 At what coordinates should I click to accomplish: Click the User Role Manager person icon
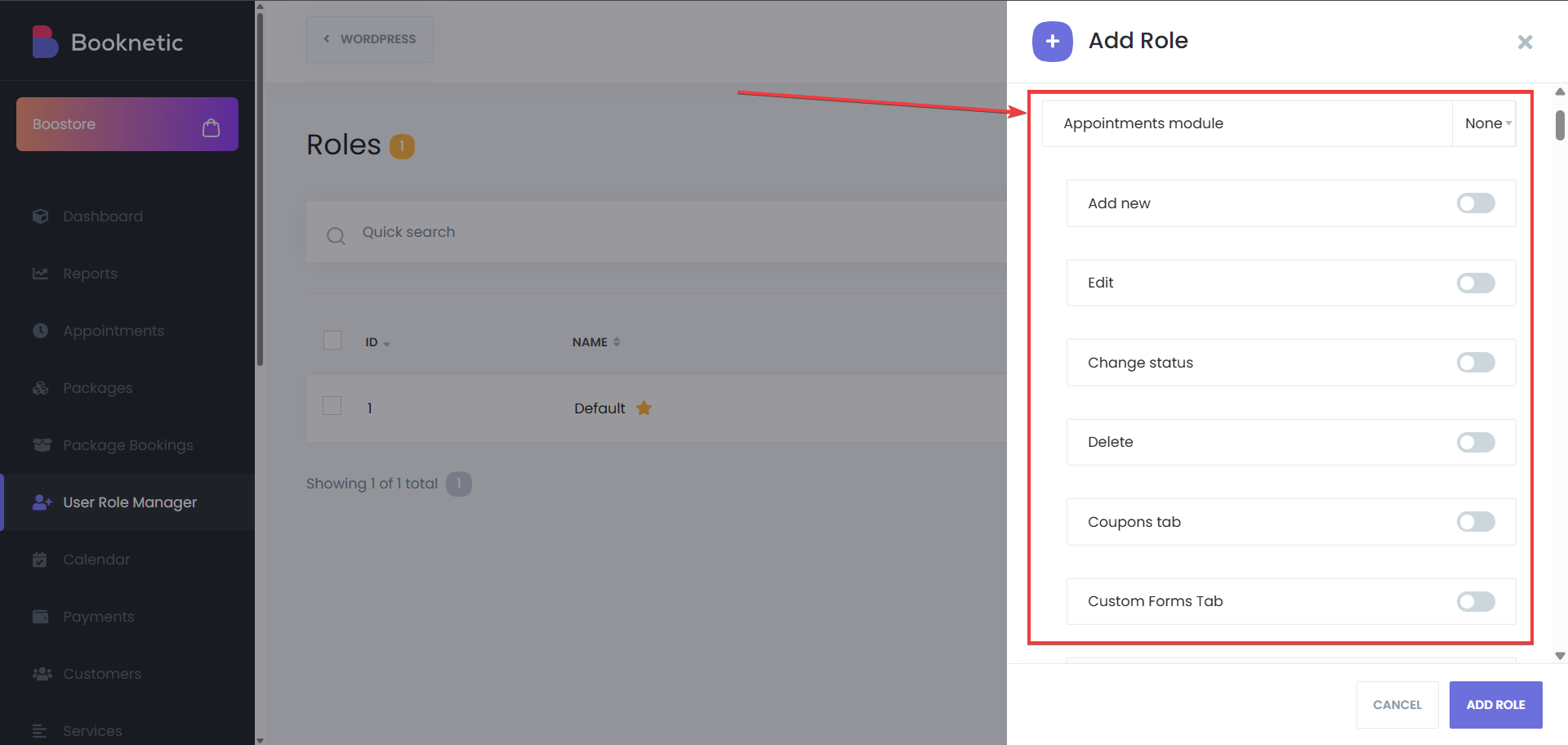pos(42,502)
